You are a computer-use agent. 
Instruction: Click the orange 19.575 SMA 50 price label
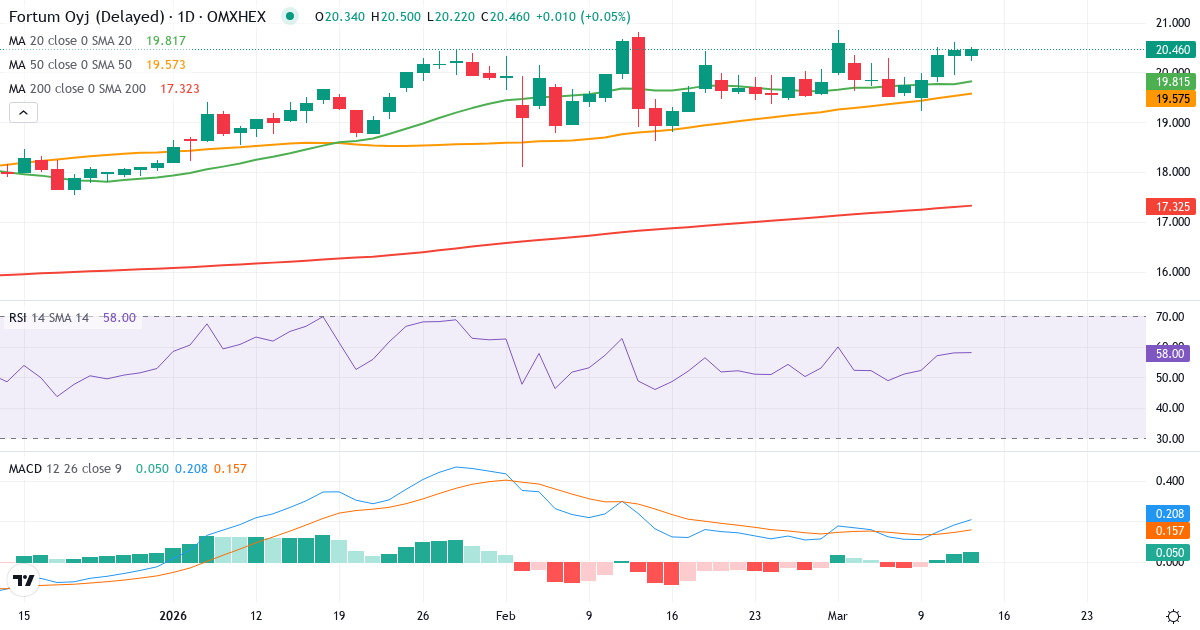tap(1170, 99)
